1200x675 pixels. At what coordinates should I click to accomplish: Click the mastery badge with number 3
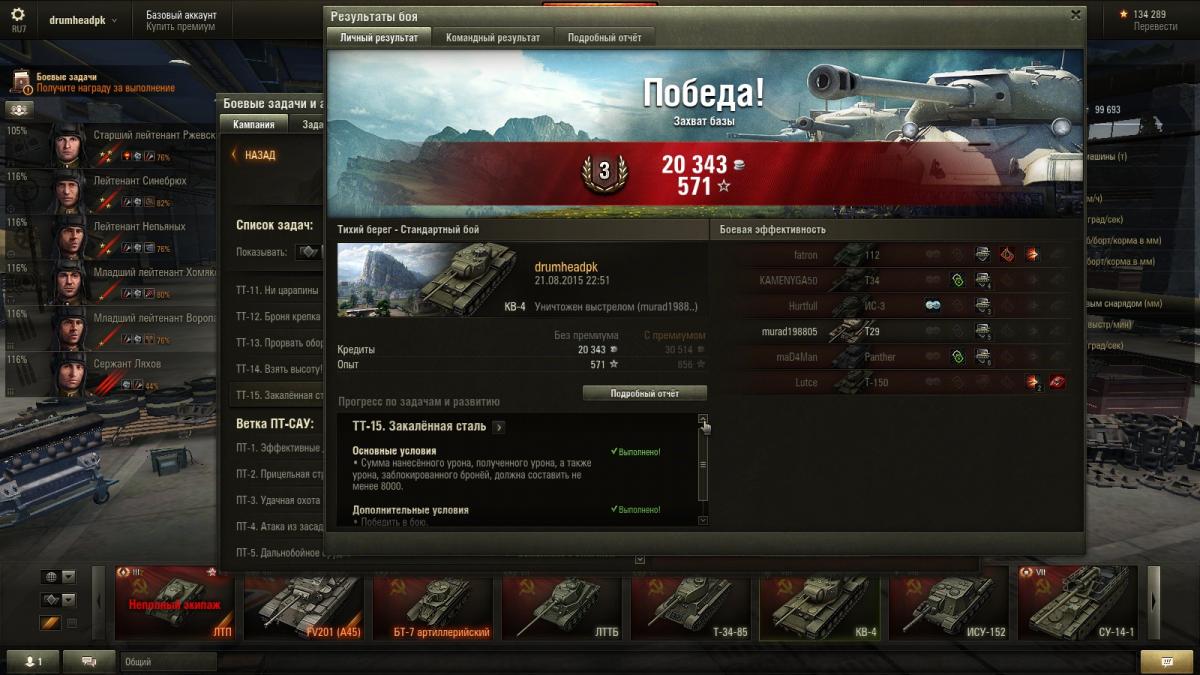click(604, 172)
